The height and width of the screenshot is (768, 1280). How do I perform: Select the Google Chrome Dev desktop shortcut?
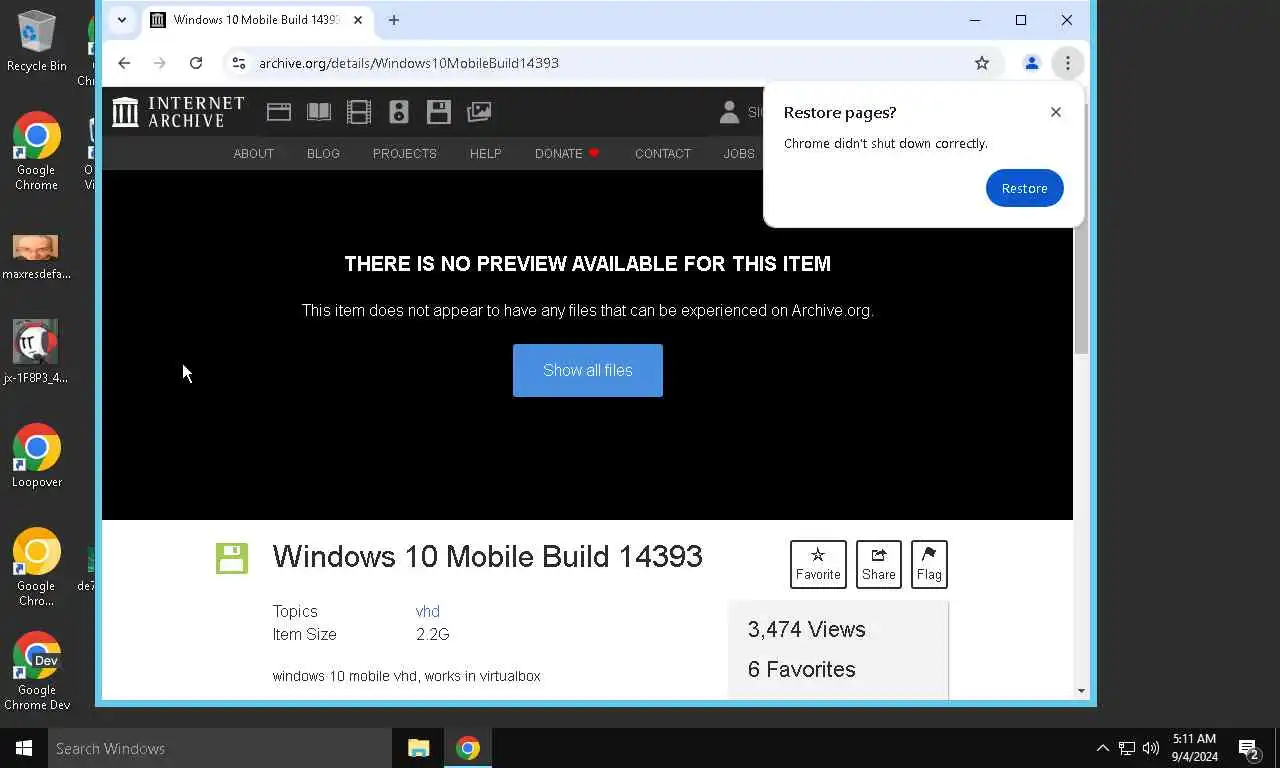point(37,671)
